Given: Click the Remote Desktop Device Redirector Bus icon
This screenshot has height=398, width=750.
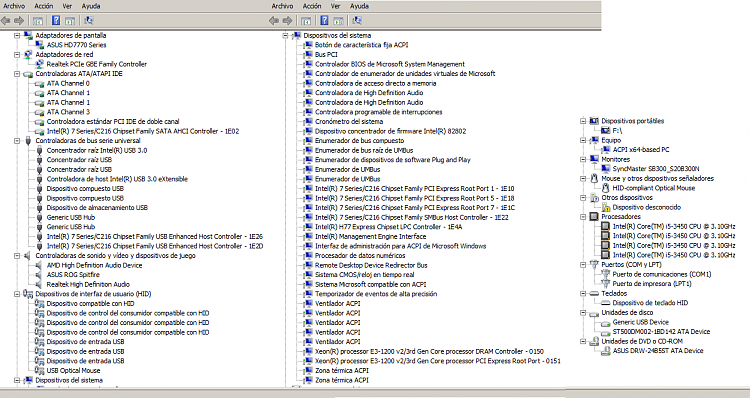Looking at the screenshot, I should pyautogui.click(x=308, y=265).
